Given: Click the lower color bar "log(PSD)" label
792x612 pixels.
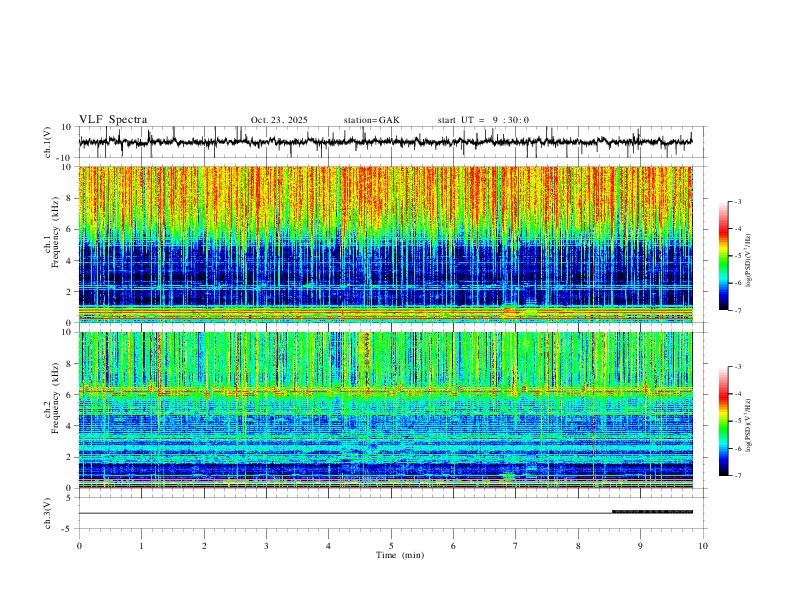Looking at the screenshot, I should coord(749,426).
